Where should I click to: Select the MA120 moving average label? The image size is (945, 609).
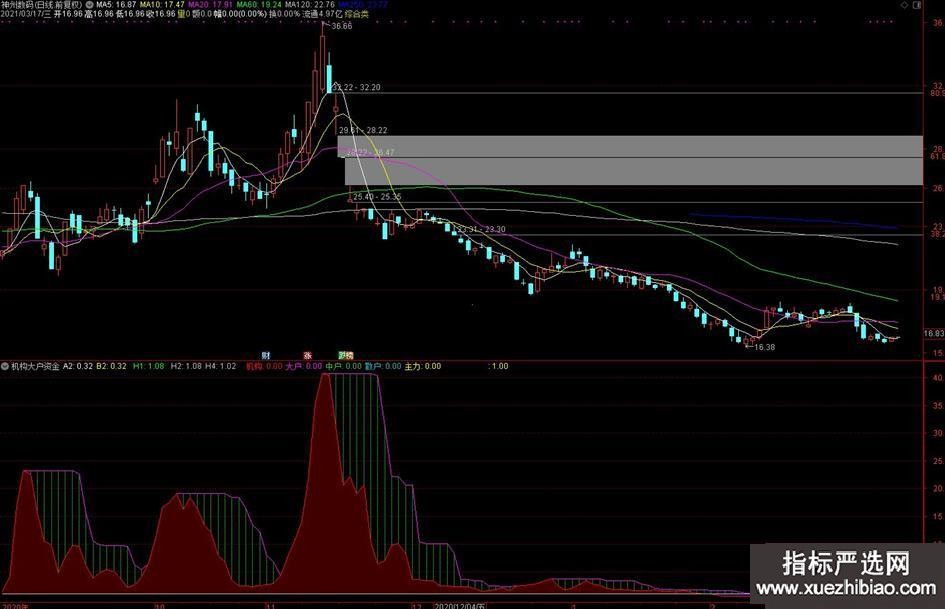308,5
